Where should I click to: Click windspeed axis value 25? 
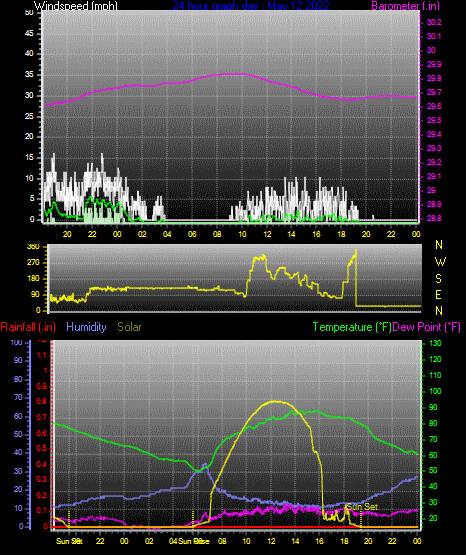(29, 116)
